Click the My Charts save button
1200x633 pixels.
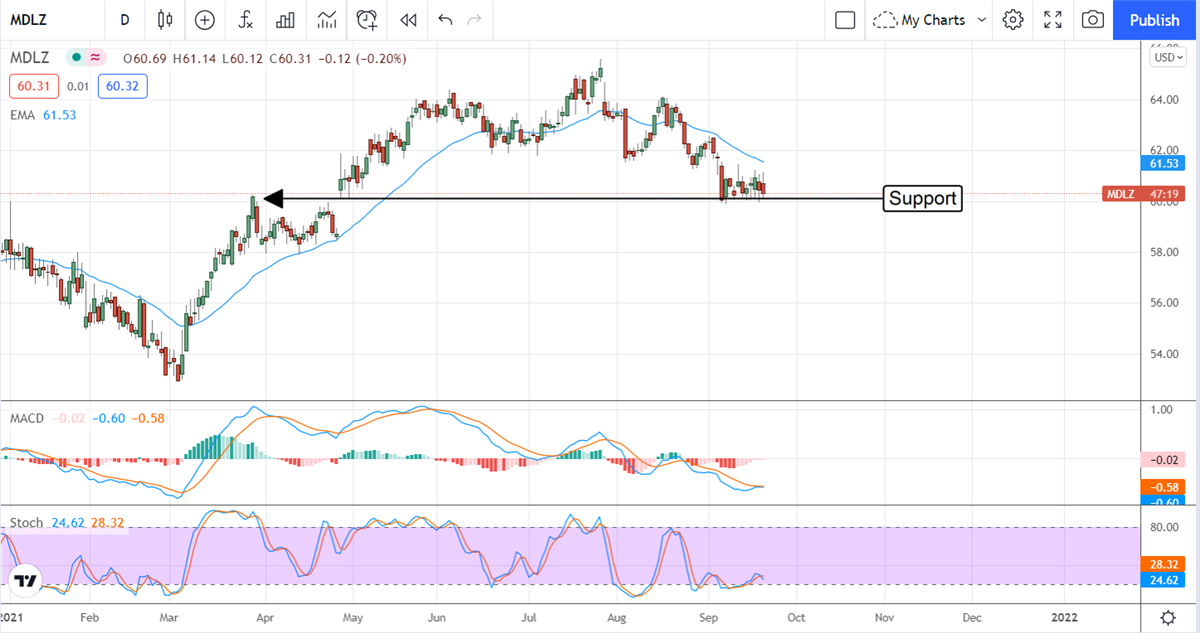click(918, 19)
